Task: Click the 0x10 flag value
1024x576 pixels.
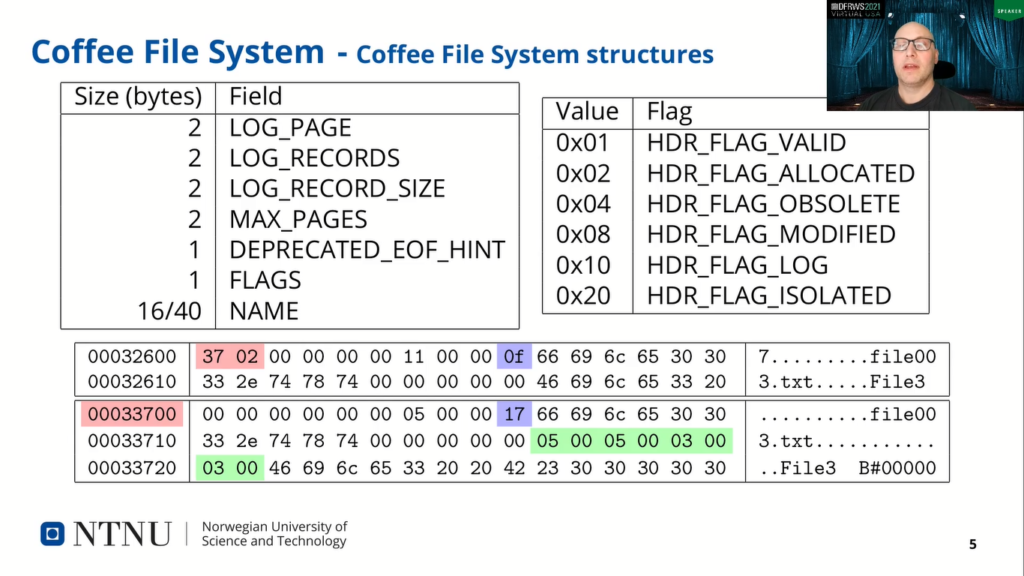Action: coord(583,265)
